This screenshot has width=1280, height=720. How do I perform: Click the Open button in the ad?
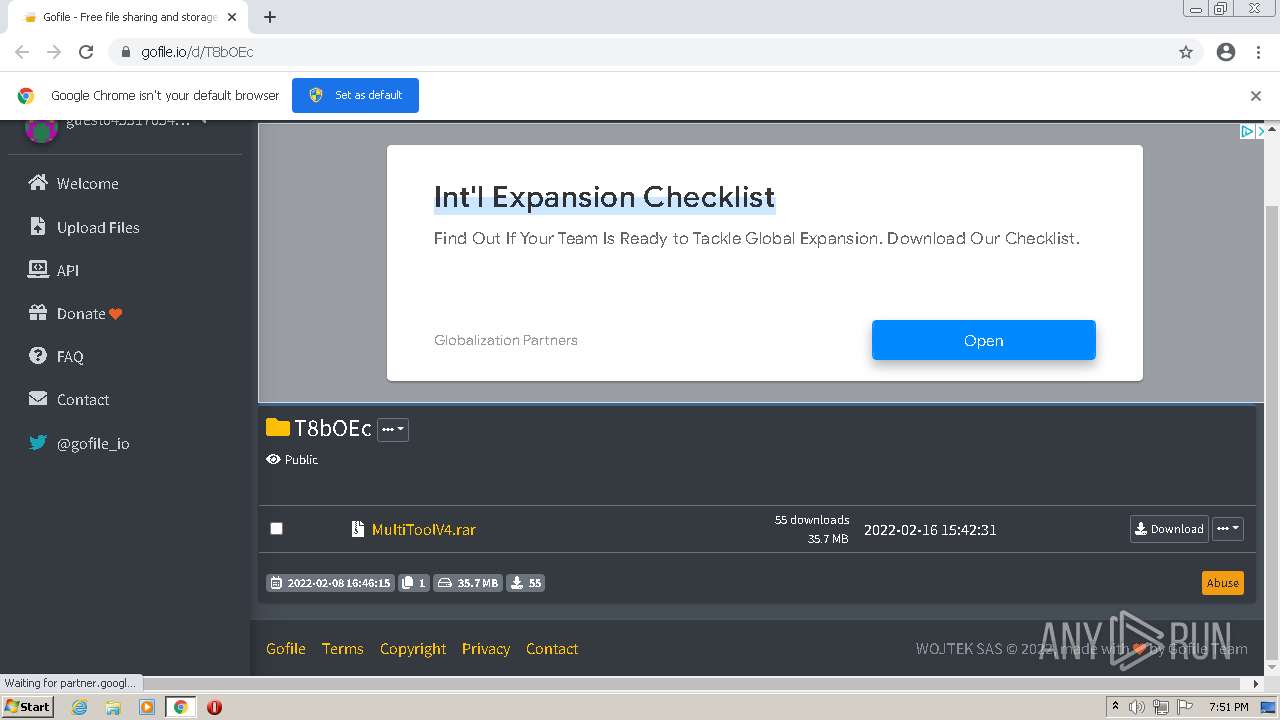coord(984,340)
